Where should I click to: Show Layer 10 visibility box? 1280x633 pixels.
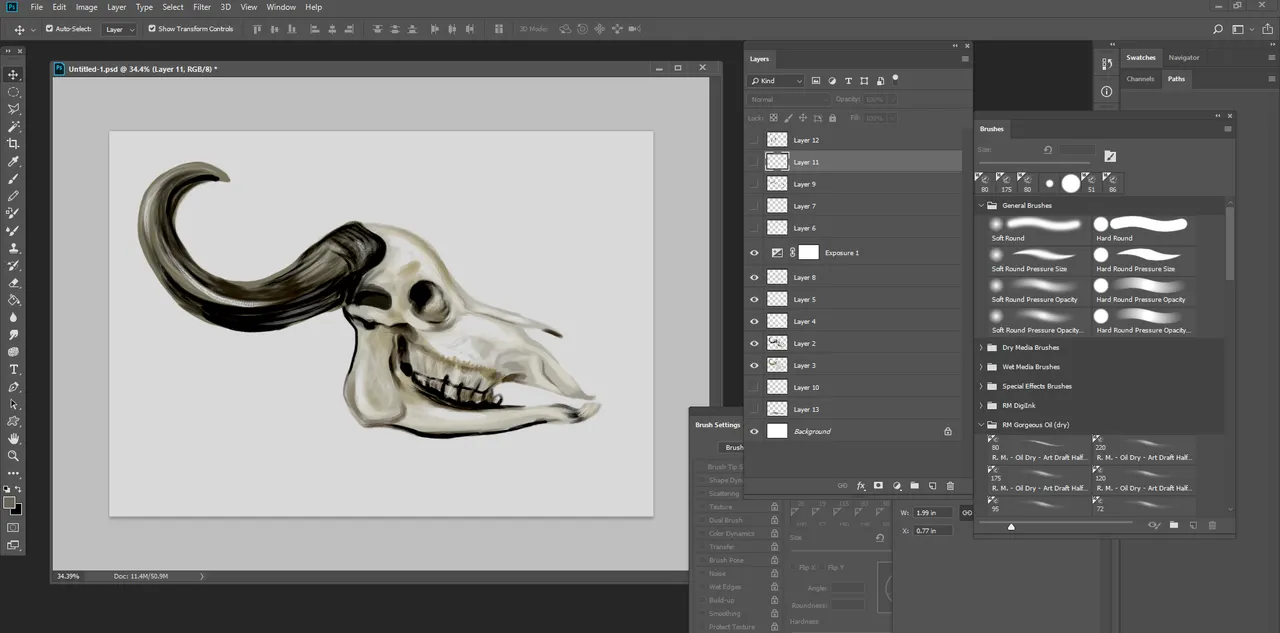755,387
